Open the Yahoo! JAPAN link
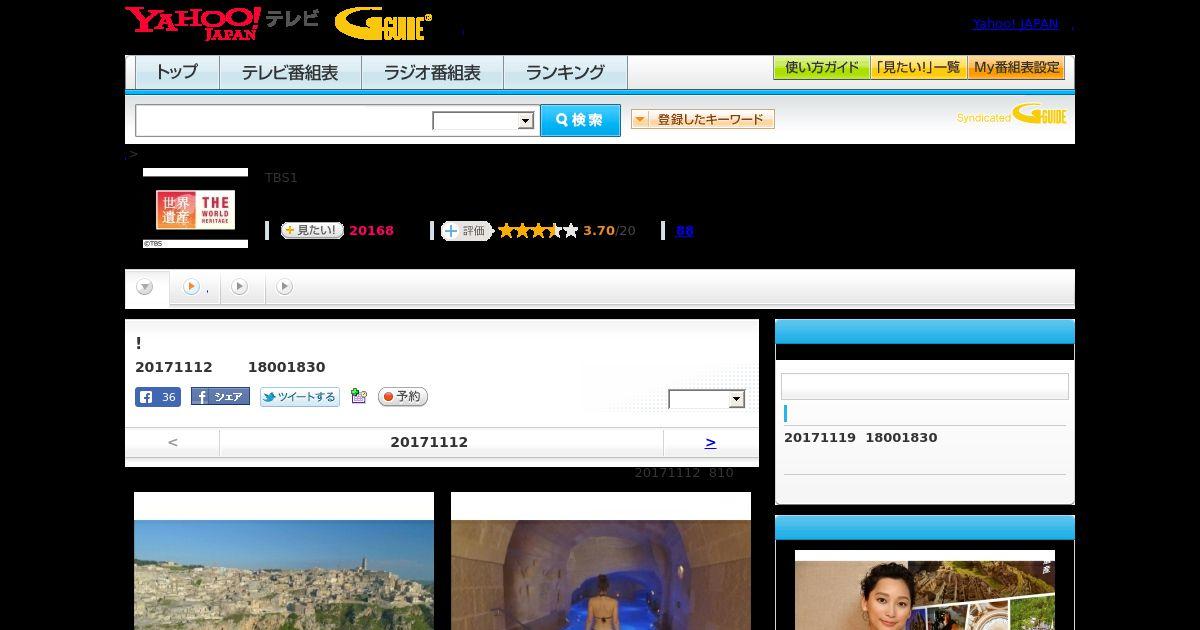This screenshot has width=1200, height=630. coord(1015,24)
